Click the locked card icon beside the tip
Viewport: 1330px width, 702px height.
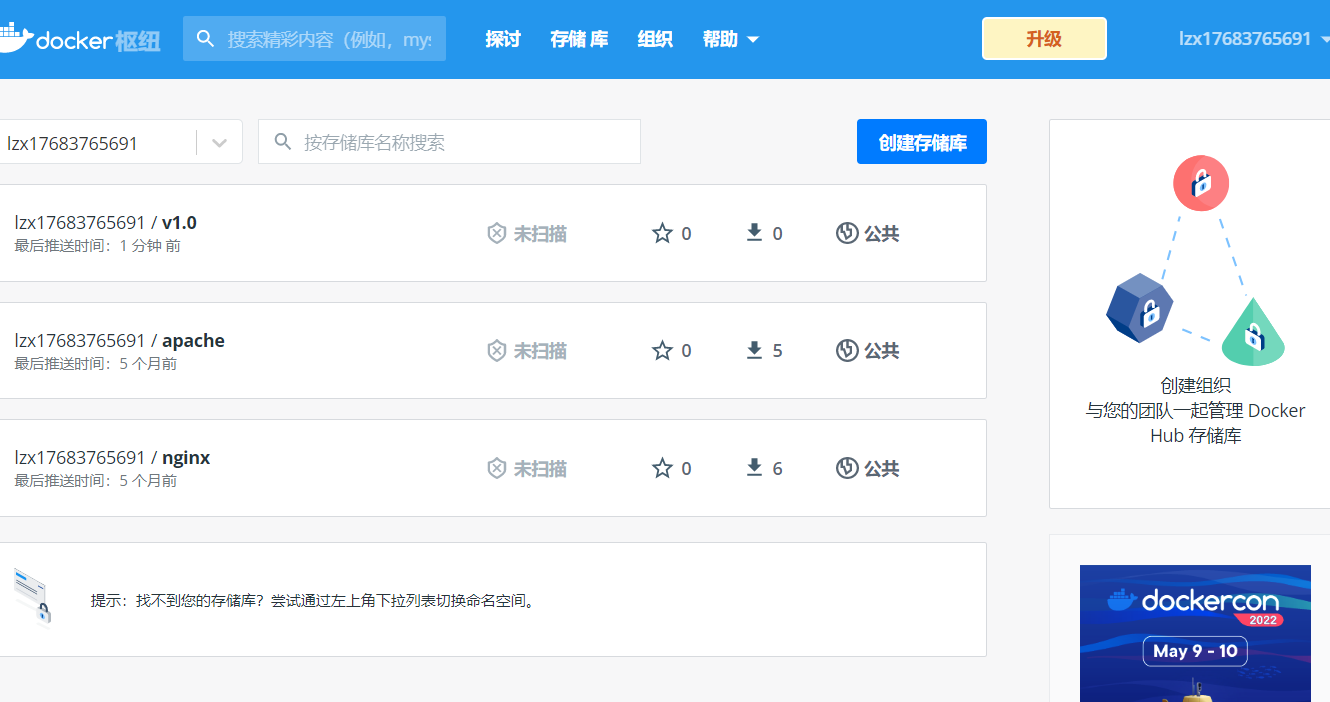[x=33, y=597]
